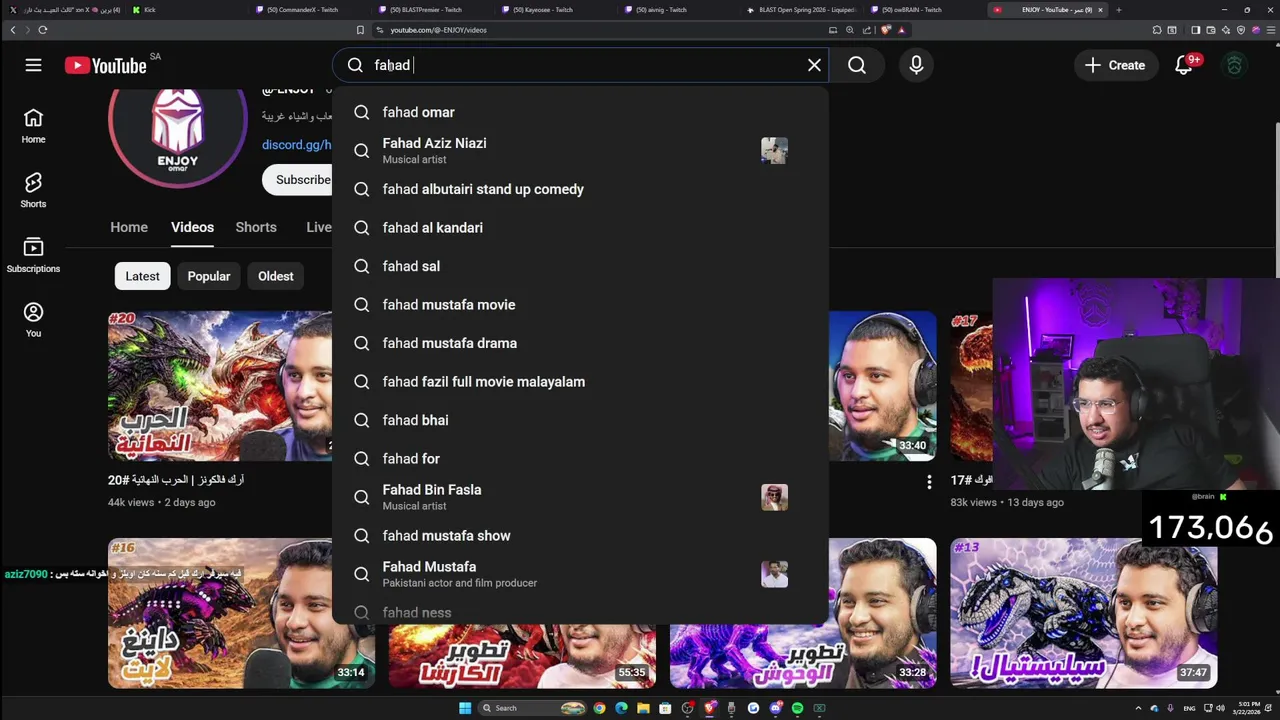1280x720 pixels.
Task: Open the three-dot menu beside video #17
Action: pyautogui.click(x=929, y=482)
